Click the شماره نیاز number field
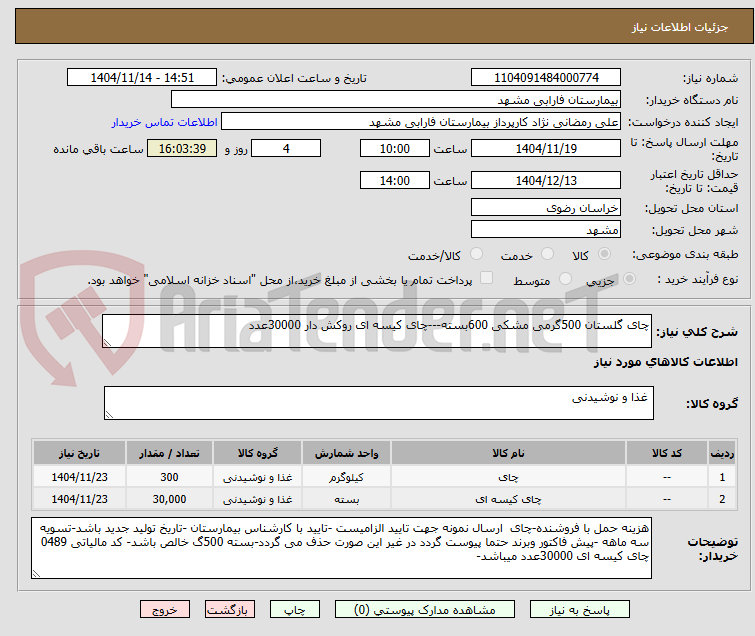Viewport: 755px width, 636px height. tap(546, 78)
